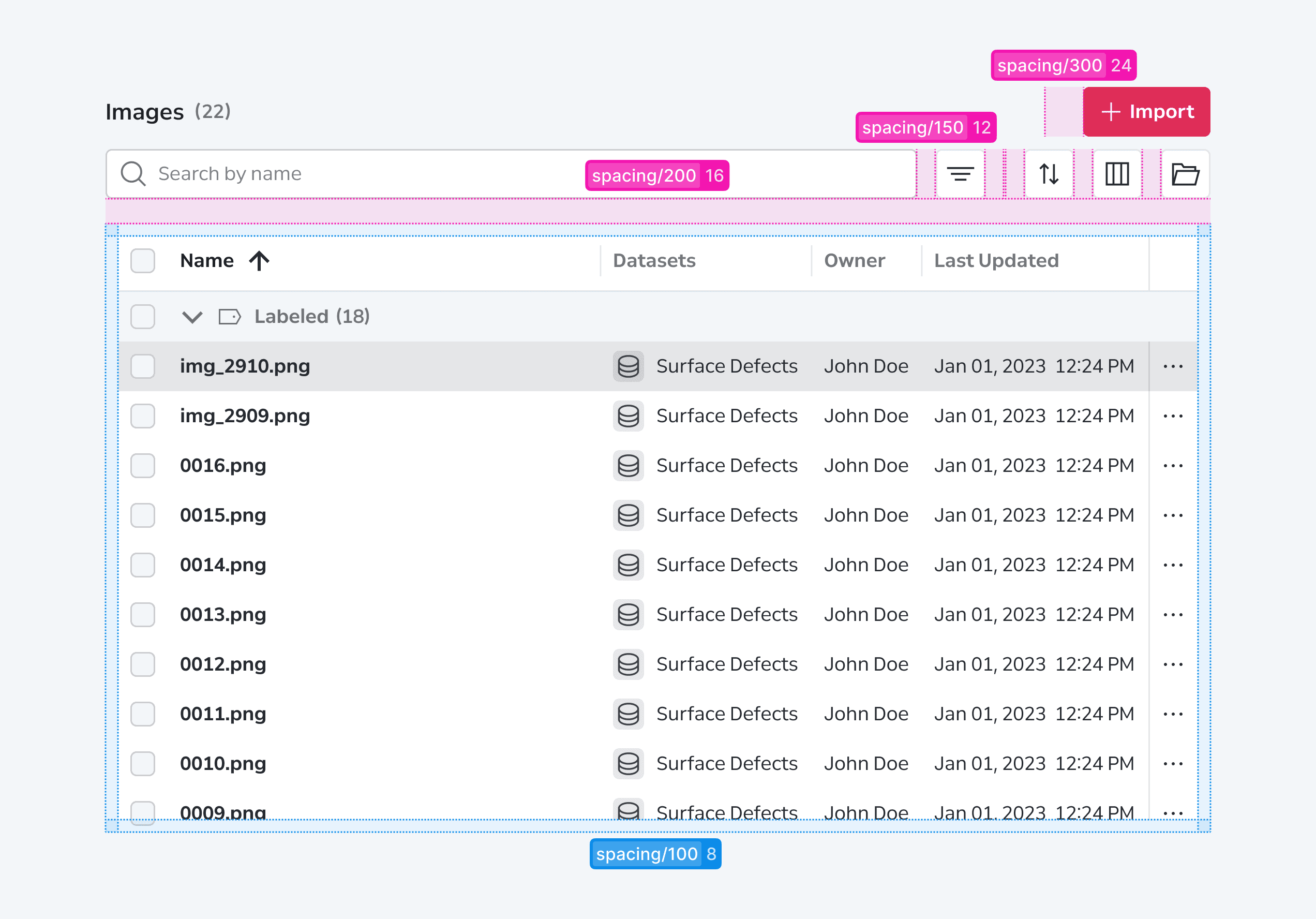This screenshot has width=1316, height=919.
Task: Click the ascending arrow beside Name
Action: [x=259, y=261]
